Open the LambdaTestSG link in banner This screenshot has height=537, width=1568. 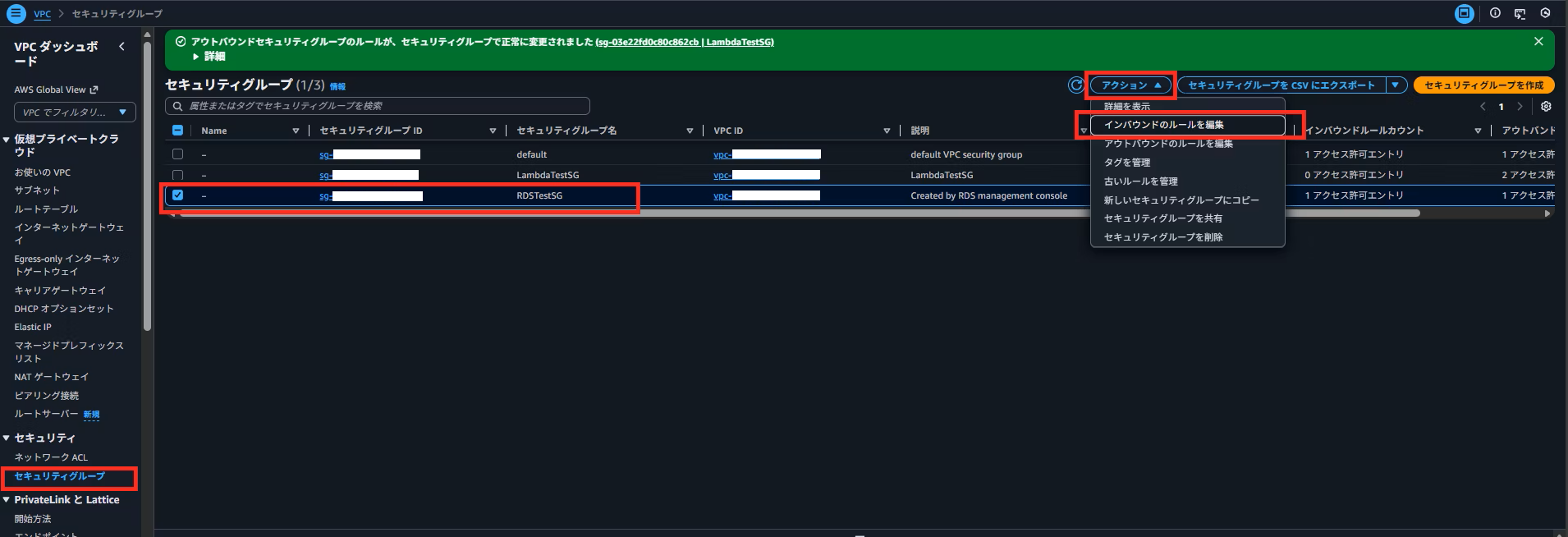coord(685,42)
